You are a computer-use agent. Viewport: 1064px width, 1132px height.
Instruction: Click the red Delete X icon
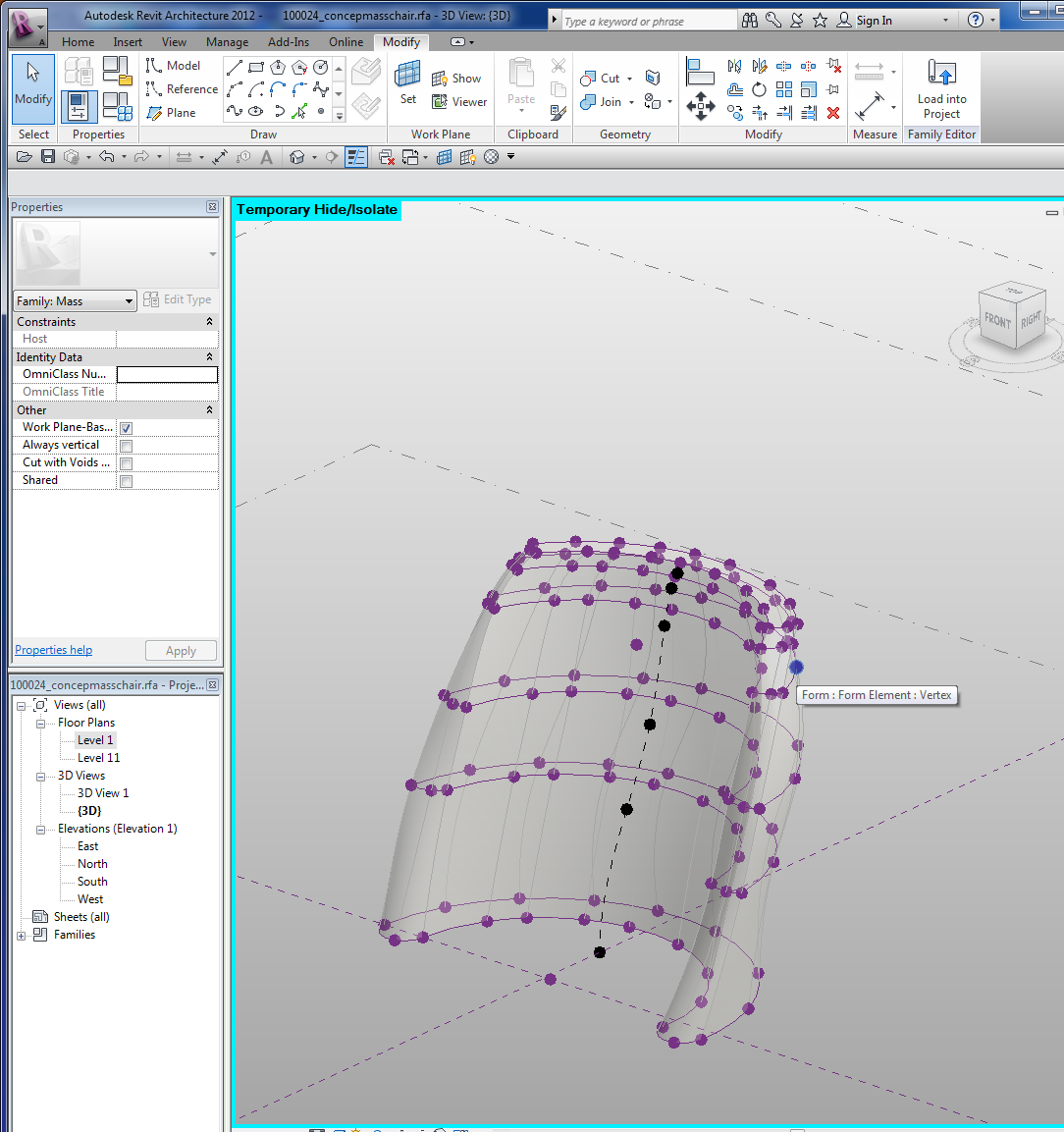click(833, 113)
